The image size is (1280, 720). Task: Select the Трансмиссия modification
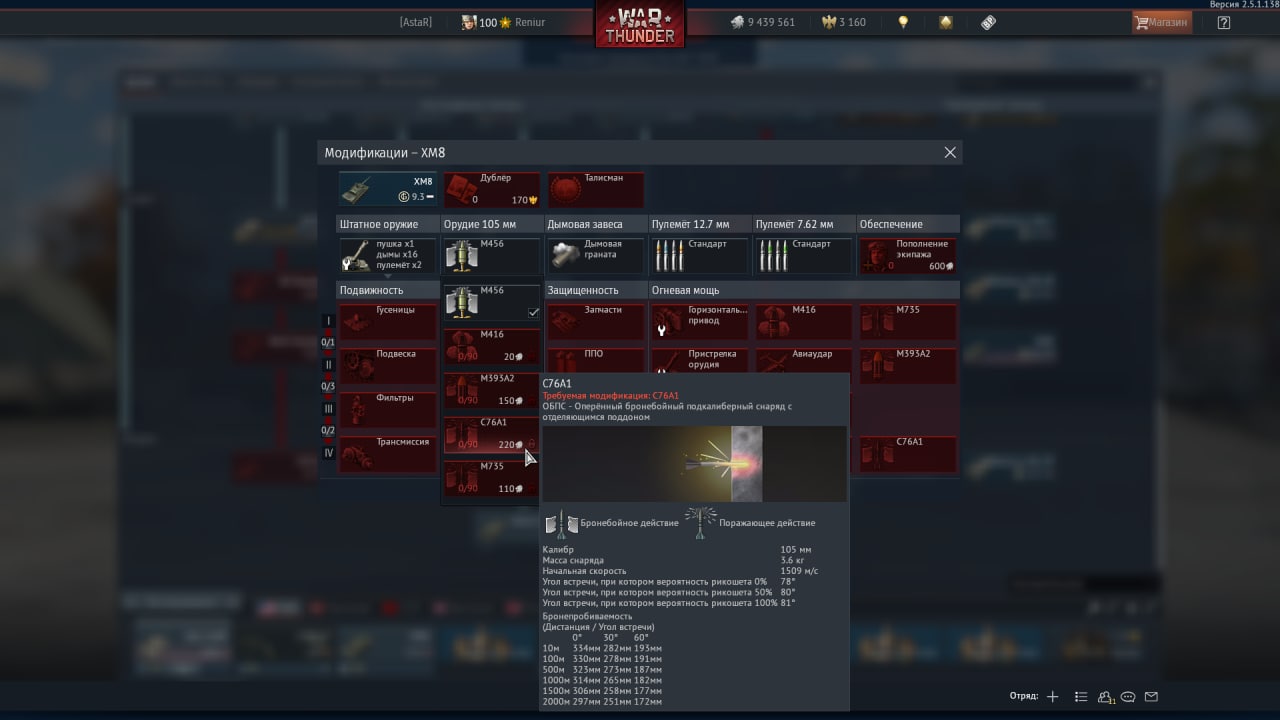tap(388, 454)
